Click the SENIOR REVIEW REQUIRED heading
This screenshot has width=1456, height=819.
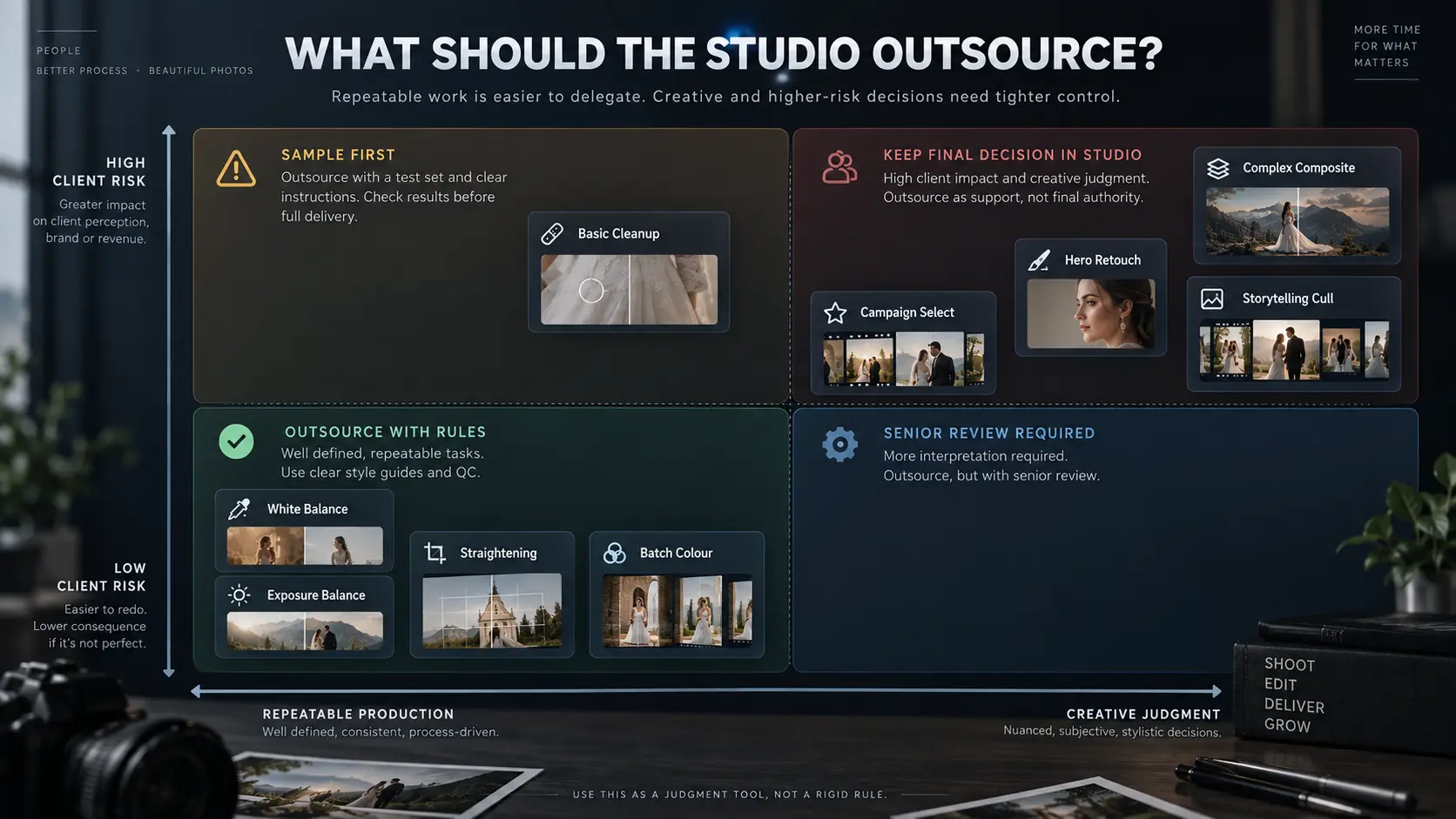pyautogui.click(x=989, y=433)
